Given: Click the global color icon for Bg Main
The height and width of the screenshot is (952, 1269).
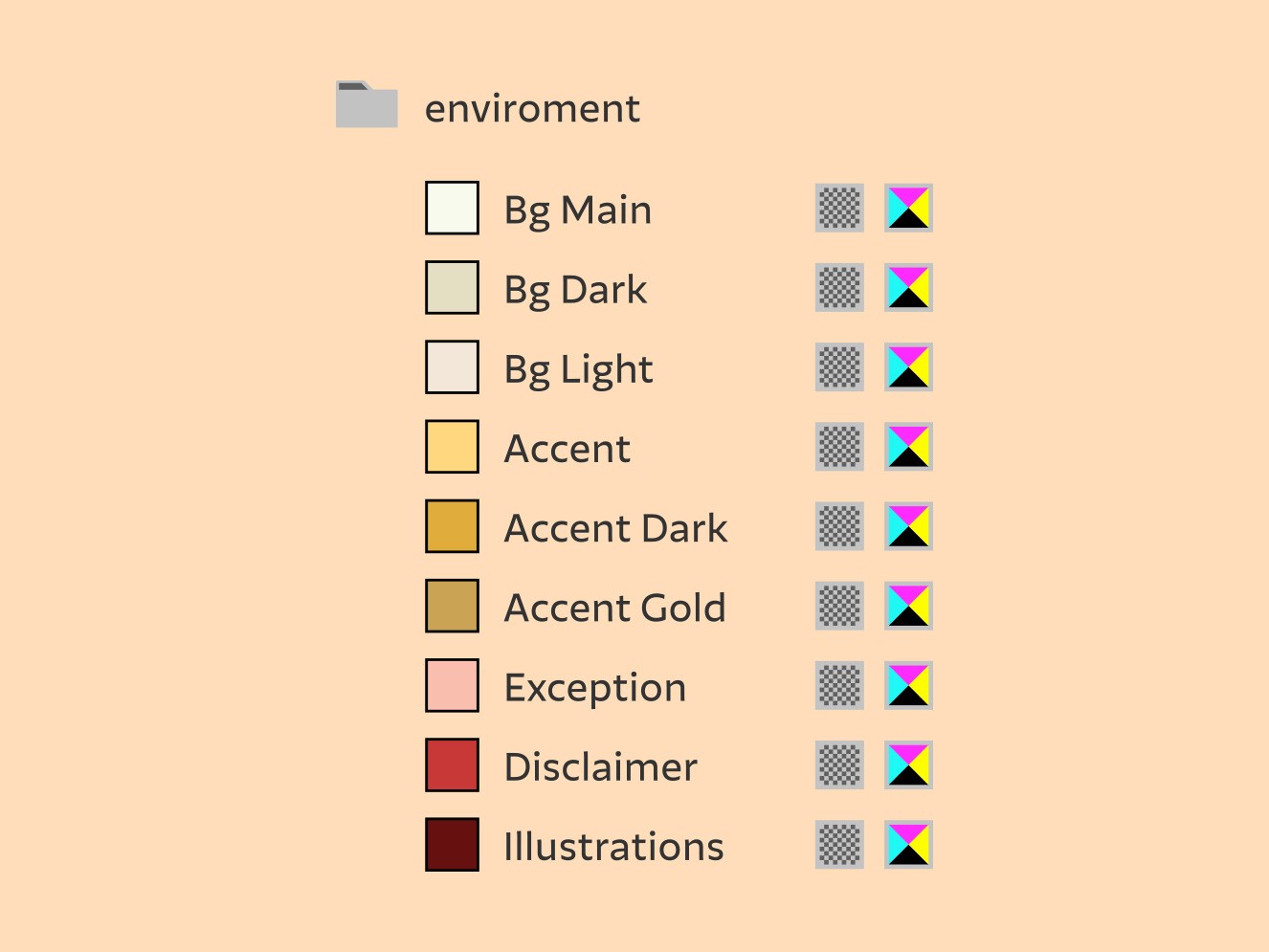Looking at the screenshot, I should point(839,208).
